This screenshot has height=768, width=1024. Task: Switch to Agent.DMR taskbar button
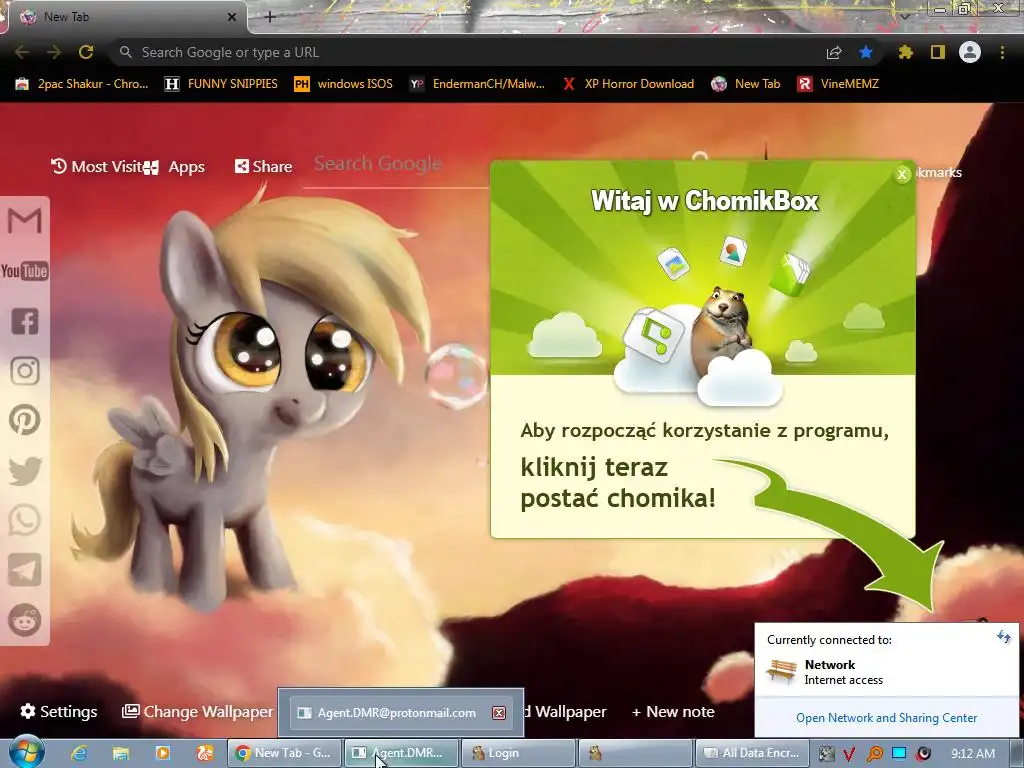pos(401,753)
